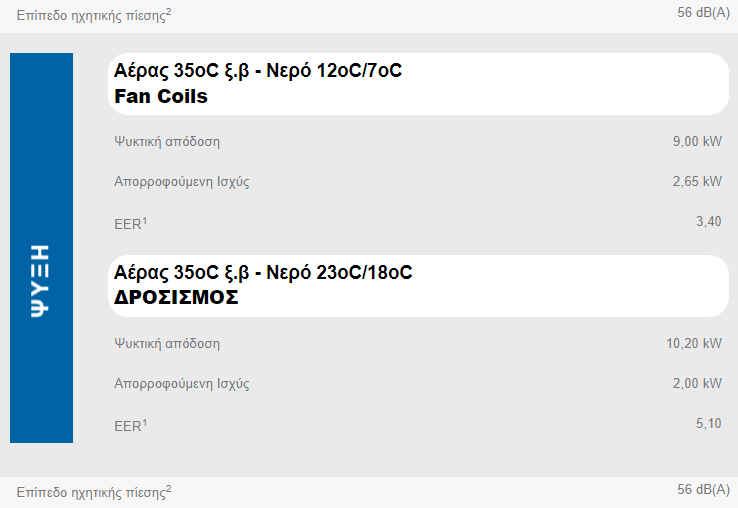738x508 pixels.
Task: Click the 10,20 kW cooling capacity value
Action: 693,344
